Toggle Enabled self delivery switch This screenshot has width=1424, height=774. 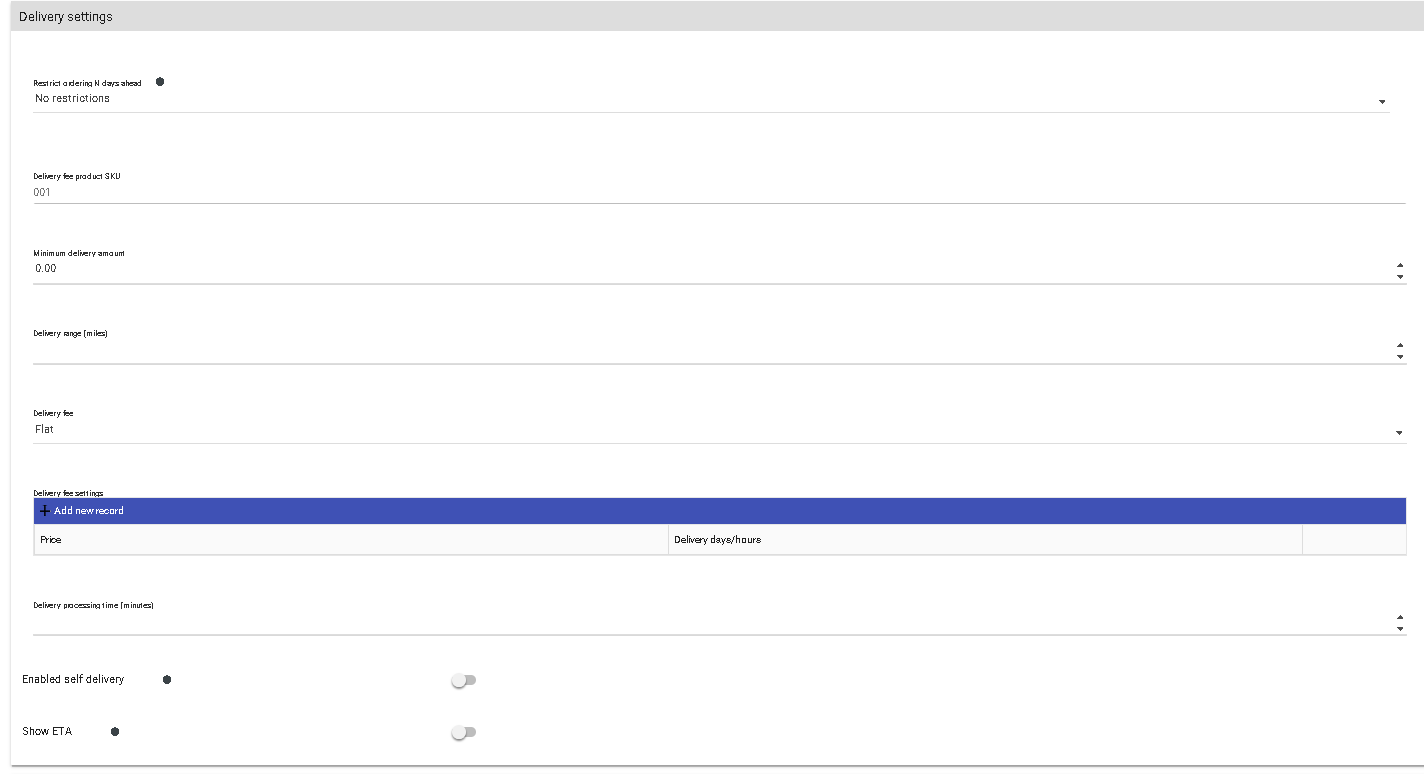click(x=464, y=680)
